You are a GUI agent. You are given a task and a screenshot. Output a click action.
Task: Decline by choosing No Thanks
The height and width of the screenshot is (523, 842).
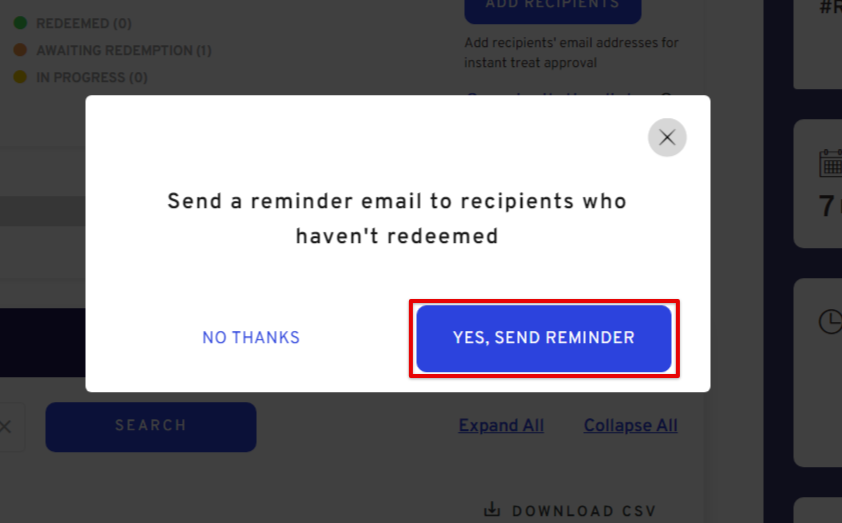click(x=251, y=338)
